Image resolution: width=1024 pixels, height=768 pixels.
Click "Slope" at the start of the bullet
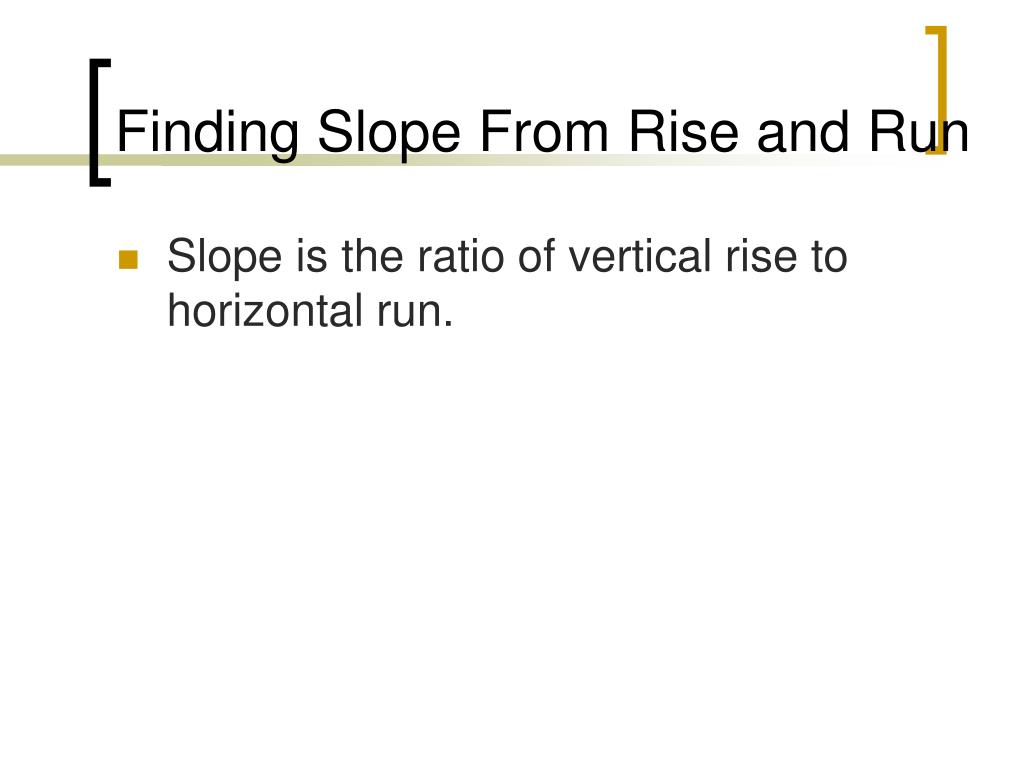click(225, 259)
